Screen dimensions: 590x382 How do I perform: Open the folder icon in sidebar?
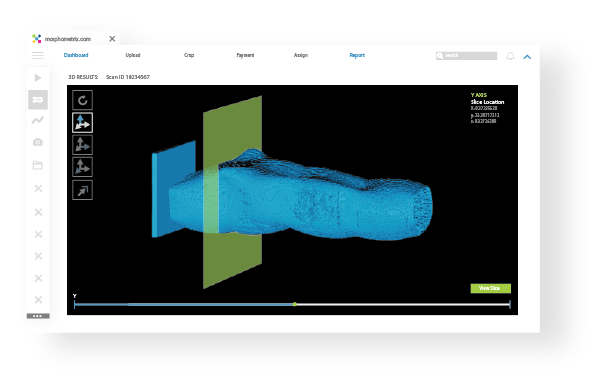click(x=38, y=165)
